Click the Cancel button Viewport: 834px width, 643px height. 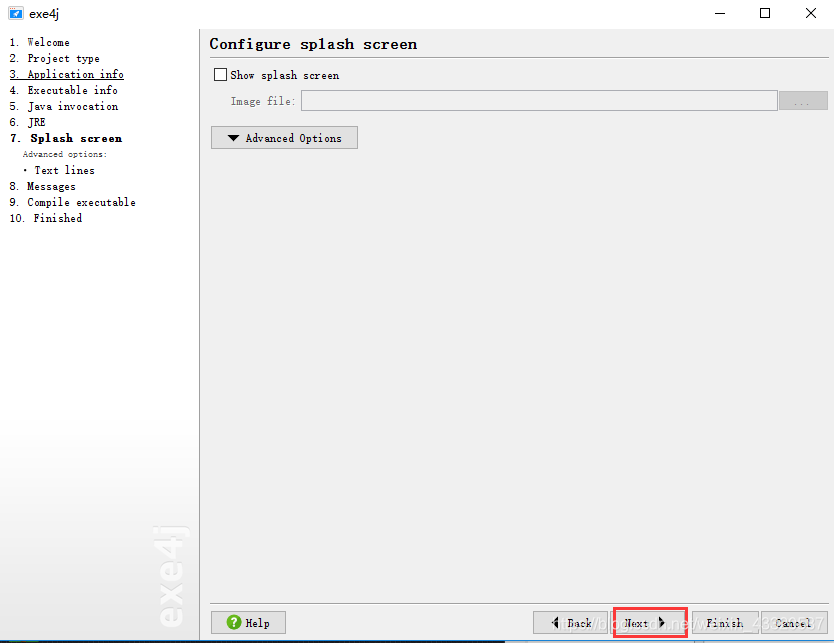pyautogui.click(x=794, y=622)
